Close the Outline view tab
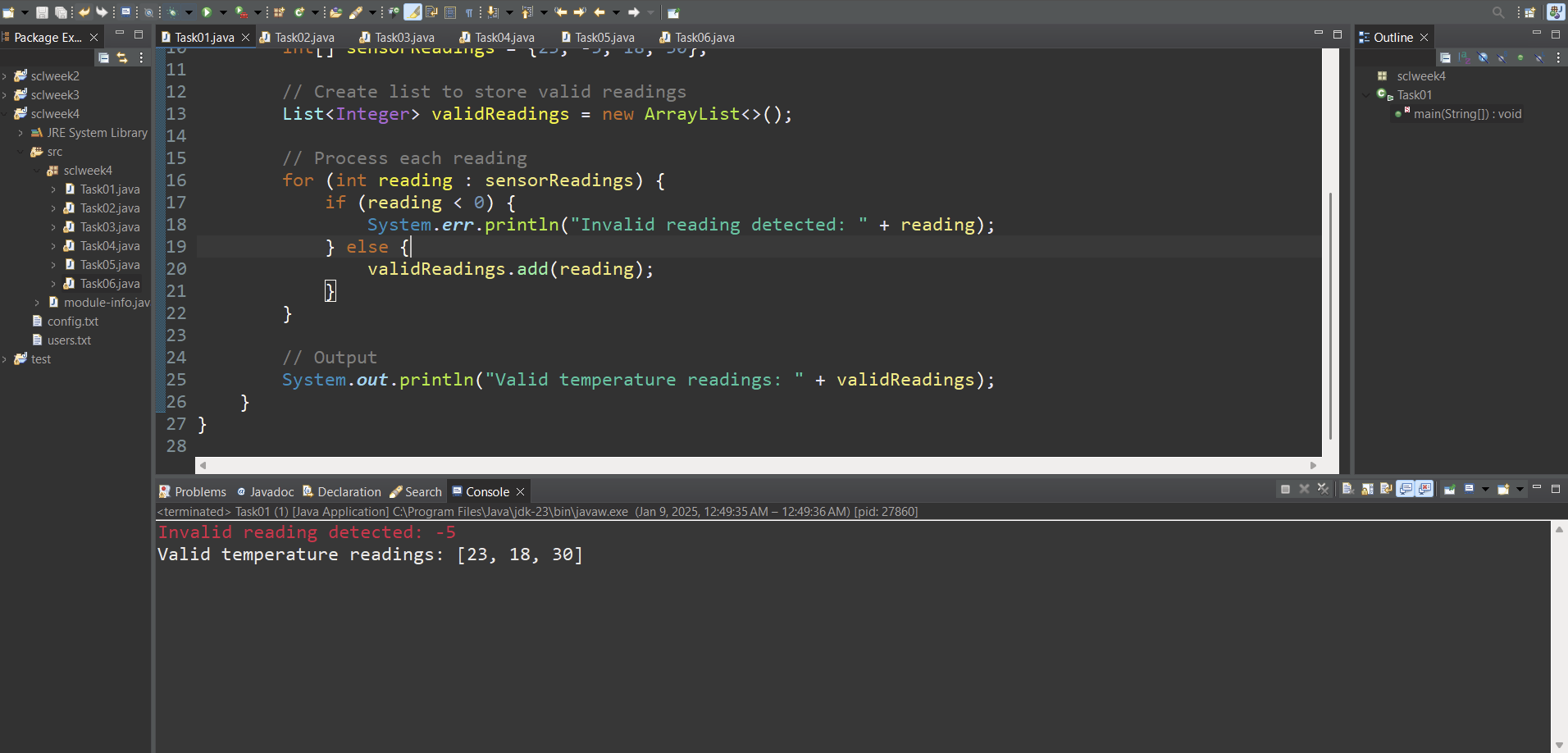This screenshot has height=753, width=1568. [1424, 37]
